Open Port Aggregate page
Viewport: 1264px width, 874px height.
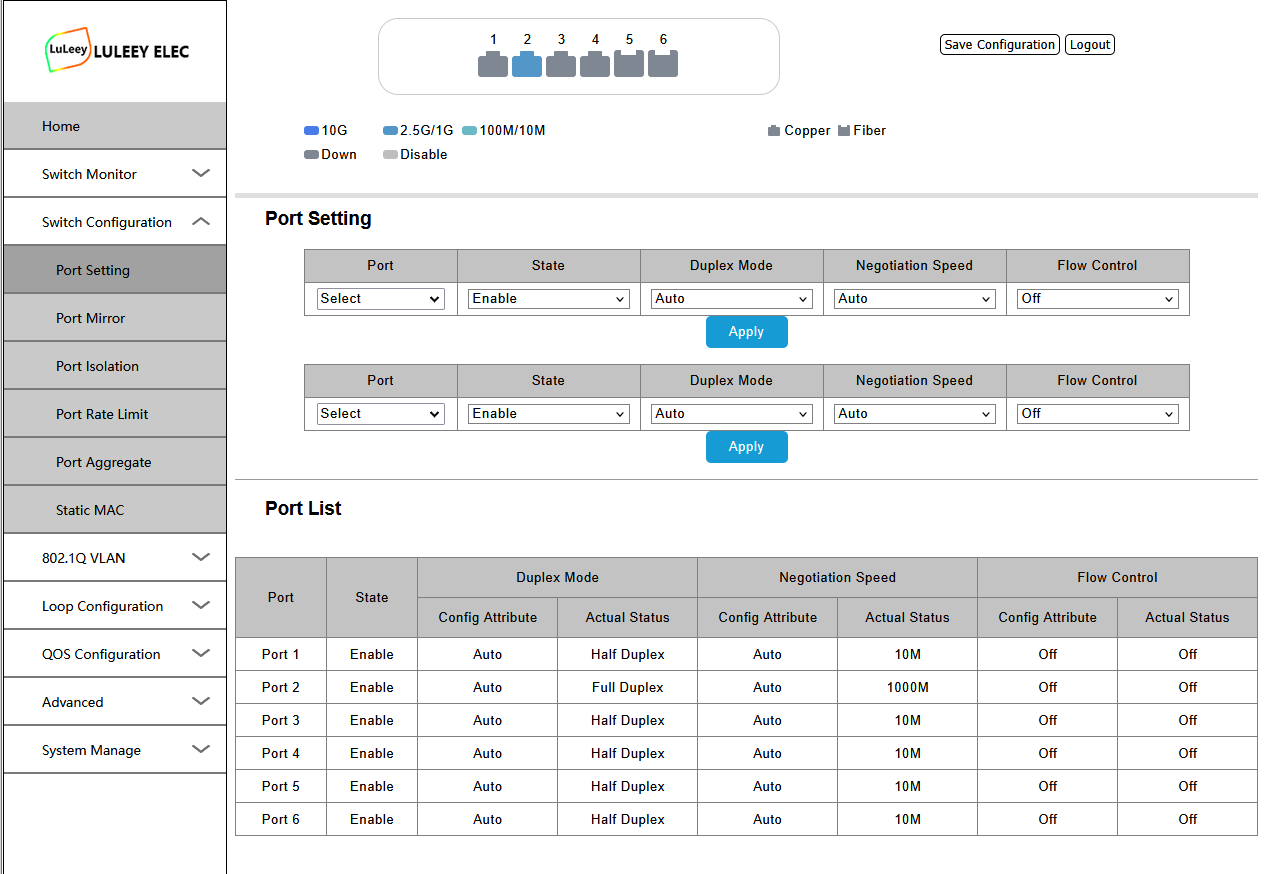115,462
